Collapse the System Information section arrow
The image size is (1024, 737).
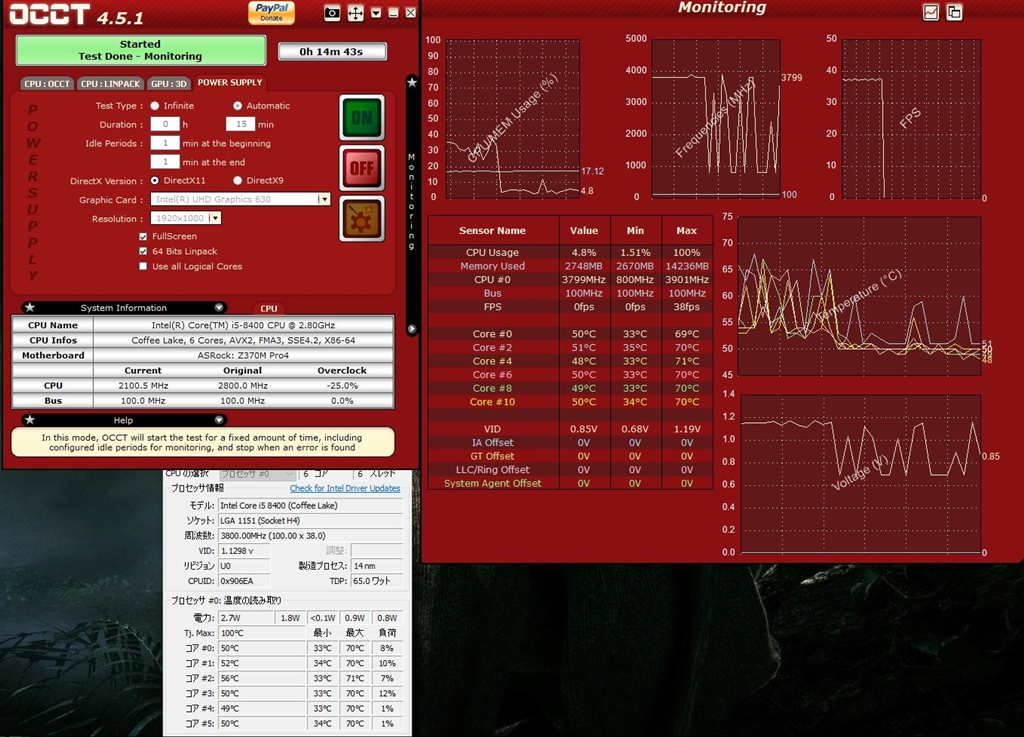(219, 307)
